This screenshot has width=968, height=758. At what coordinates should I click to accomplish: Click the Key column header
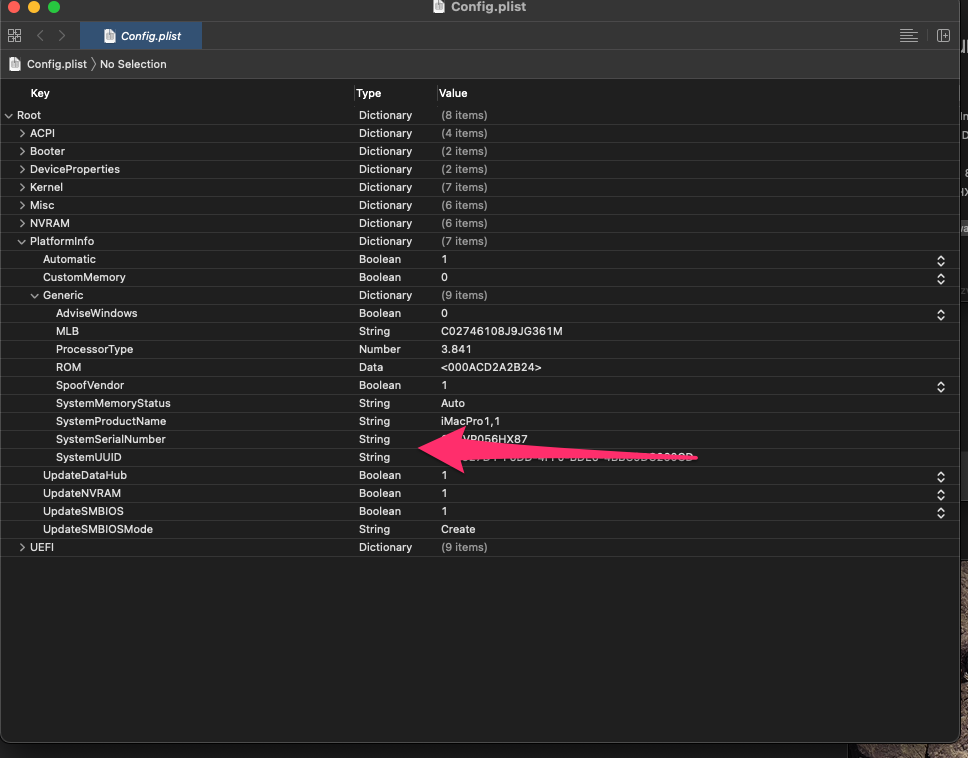(40, 93)
